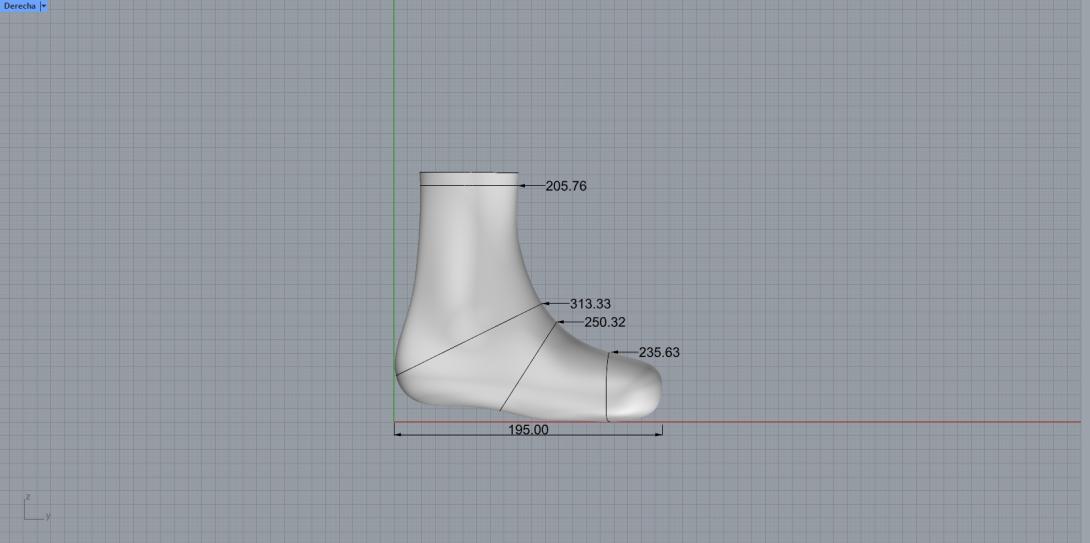Click the horizontal curve at the leg top
Viewport: 1090px width, 543px height.
click(x=468, y=185)
